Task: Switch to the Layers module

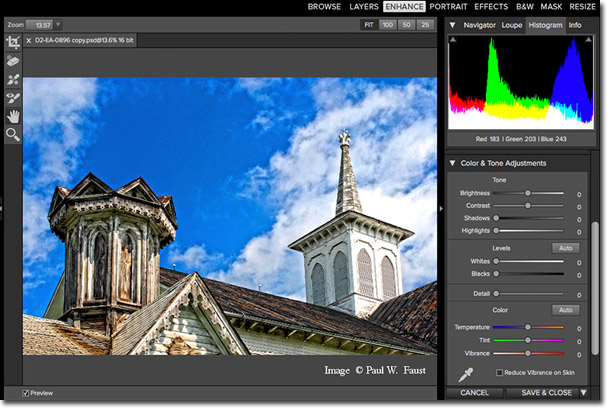Action: point(364,7)
